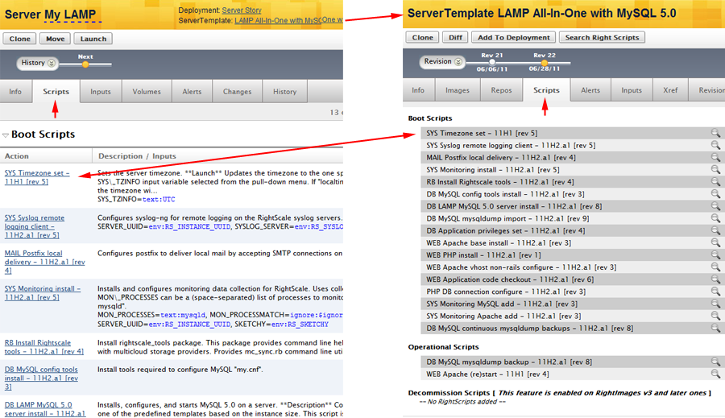Open MAIL Postfix local delivery link
The height and width of the screenshot is (418, 725).
(45, 262)
